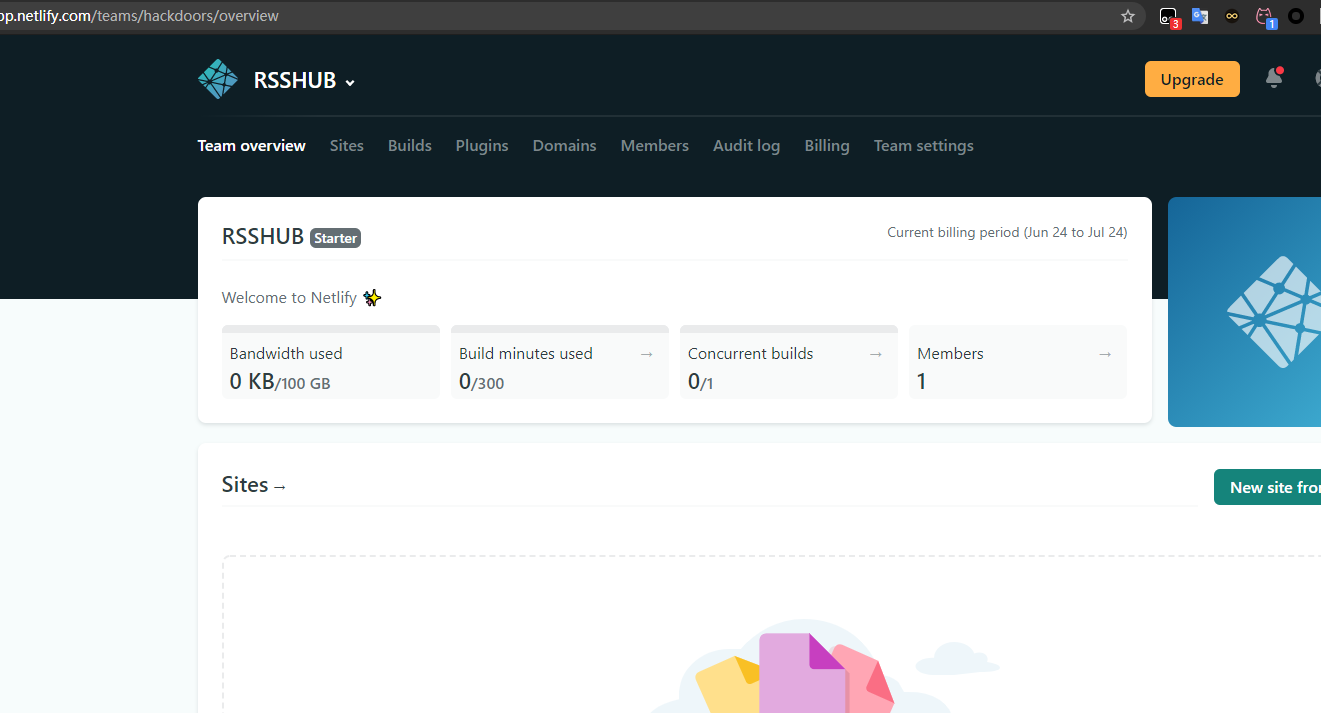Image resolution: width=1321 pixels, height=713 pixels.
Task: Open the Billing tab
Action: coord(827,146)
